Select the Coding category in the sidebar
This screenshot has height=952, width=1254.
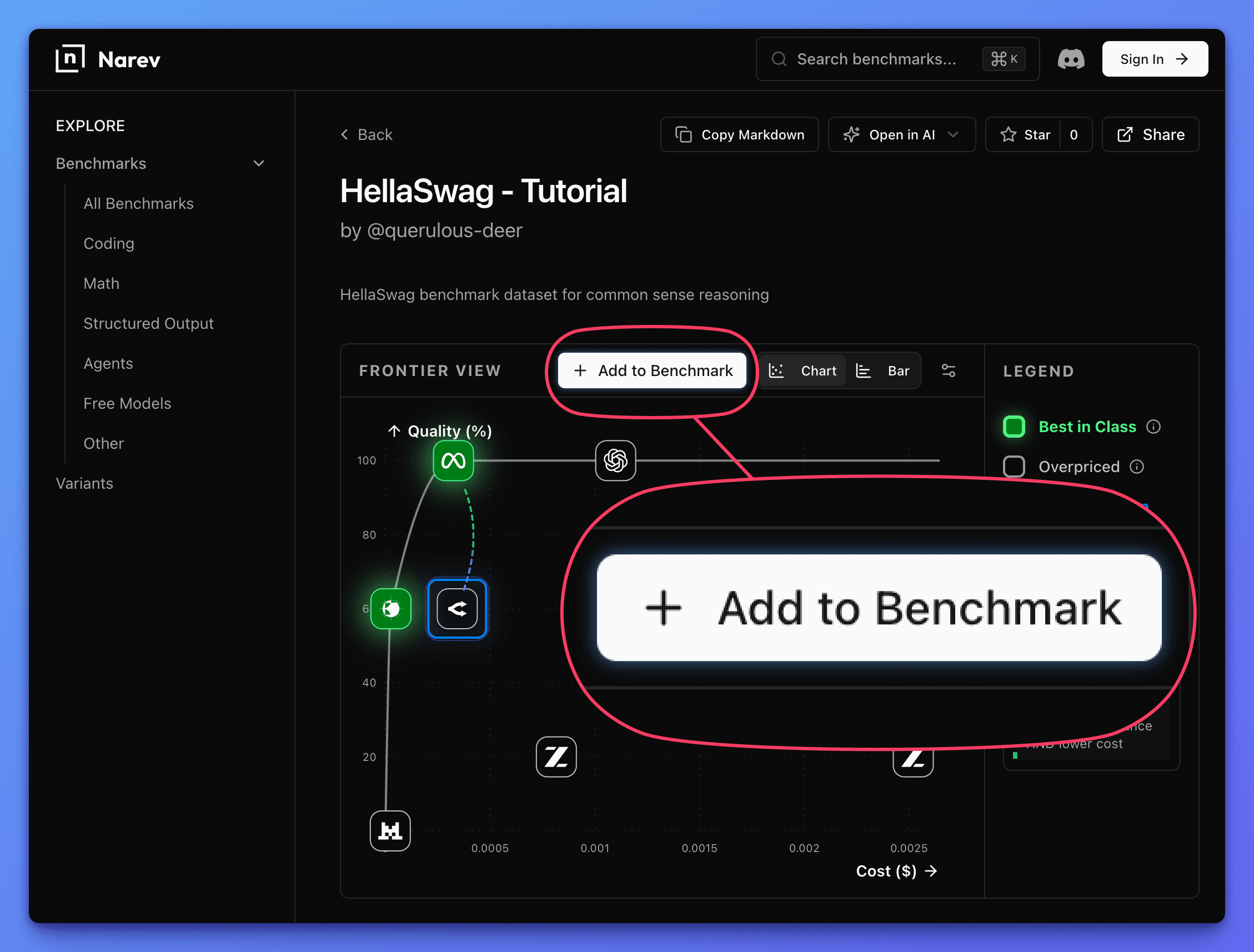109,243
